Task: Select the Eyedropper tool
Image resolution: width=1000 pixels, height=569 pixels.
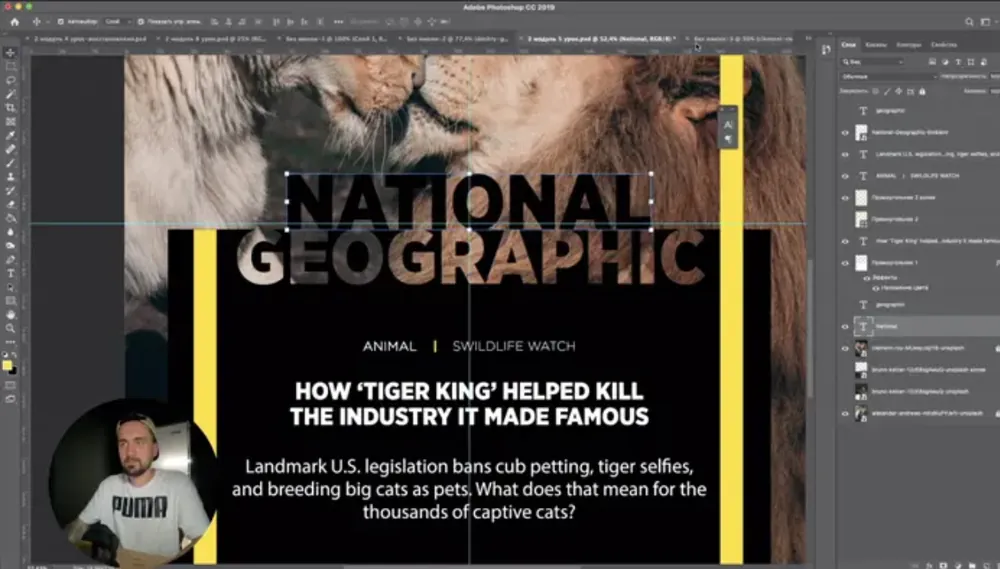Action: pyautogui.click(x=10, y=135)
